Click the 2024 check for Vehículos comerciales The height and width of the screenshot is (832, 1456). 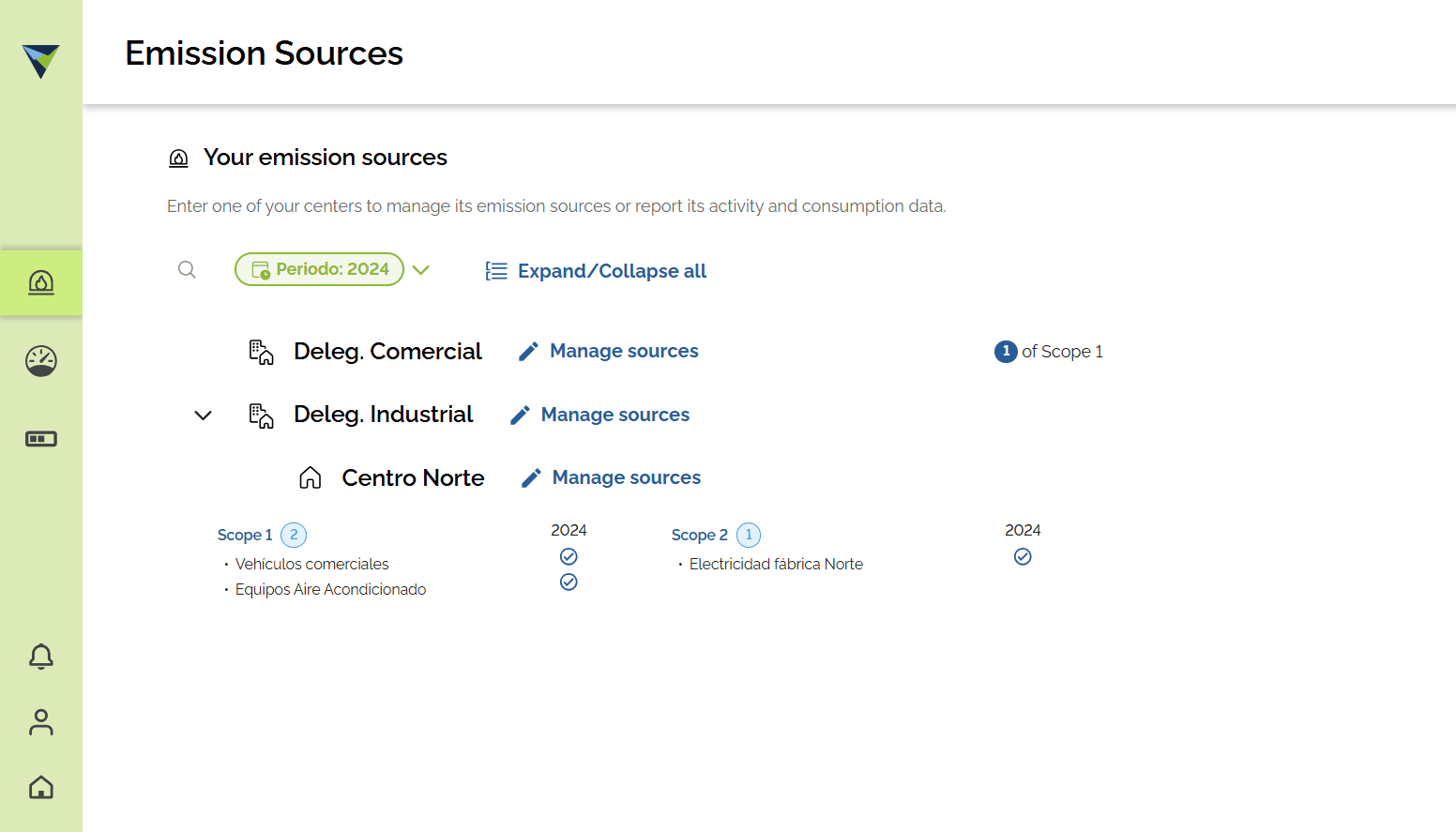click(569, 557)
